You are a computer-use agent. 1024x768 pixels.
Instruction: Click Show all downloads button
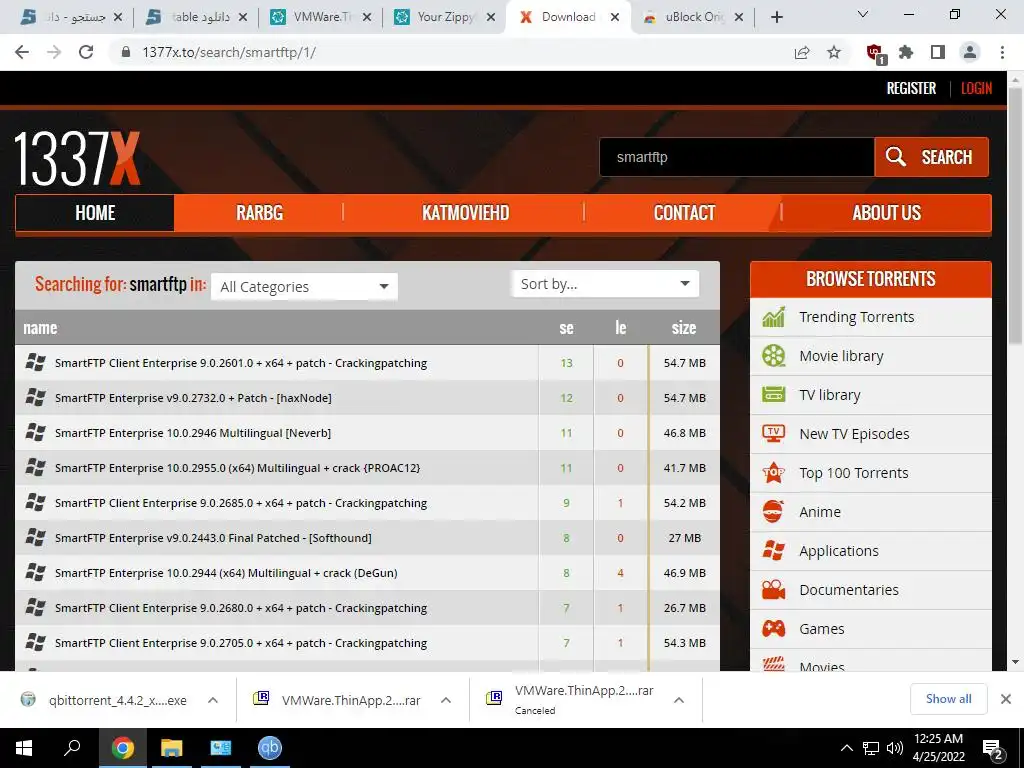pyautogui.click(x=948, y=699)
